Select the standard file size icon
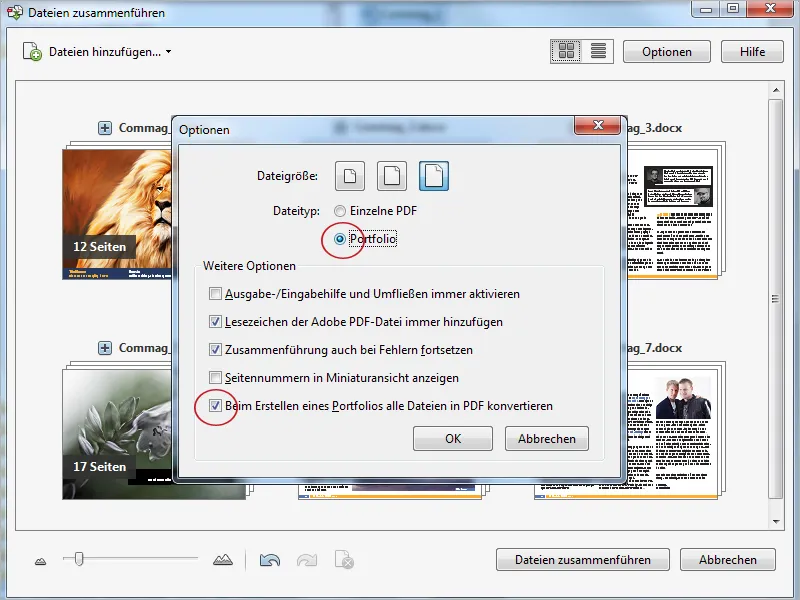This screenshot has width=800, height=600. 392,176
